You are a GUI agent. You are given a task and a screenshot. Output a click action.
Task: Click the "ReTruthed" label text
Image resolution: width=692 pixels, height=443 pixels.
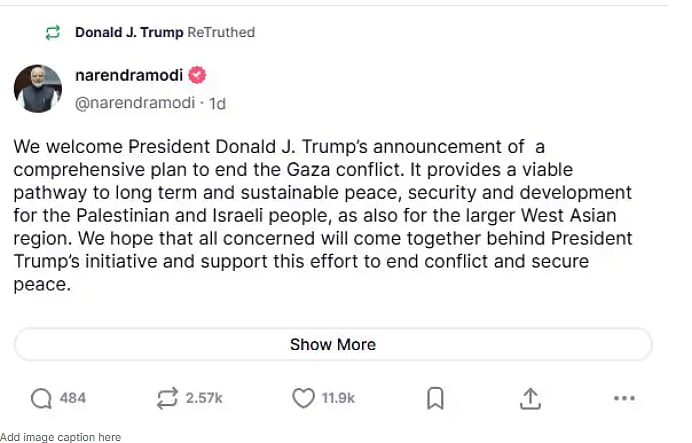click(221, 33)
